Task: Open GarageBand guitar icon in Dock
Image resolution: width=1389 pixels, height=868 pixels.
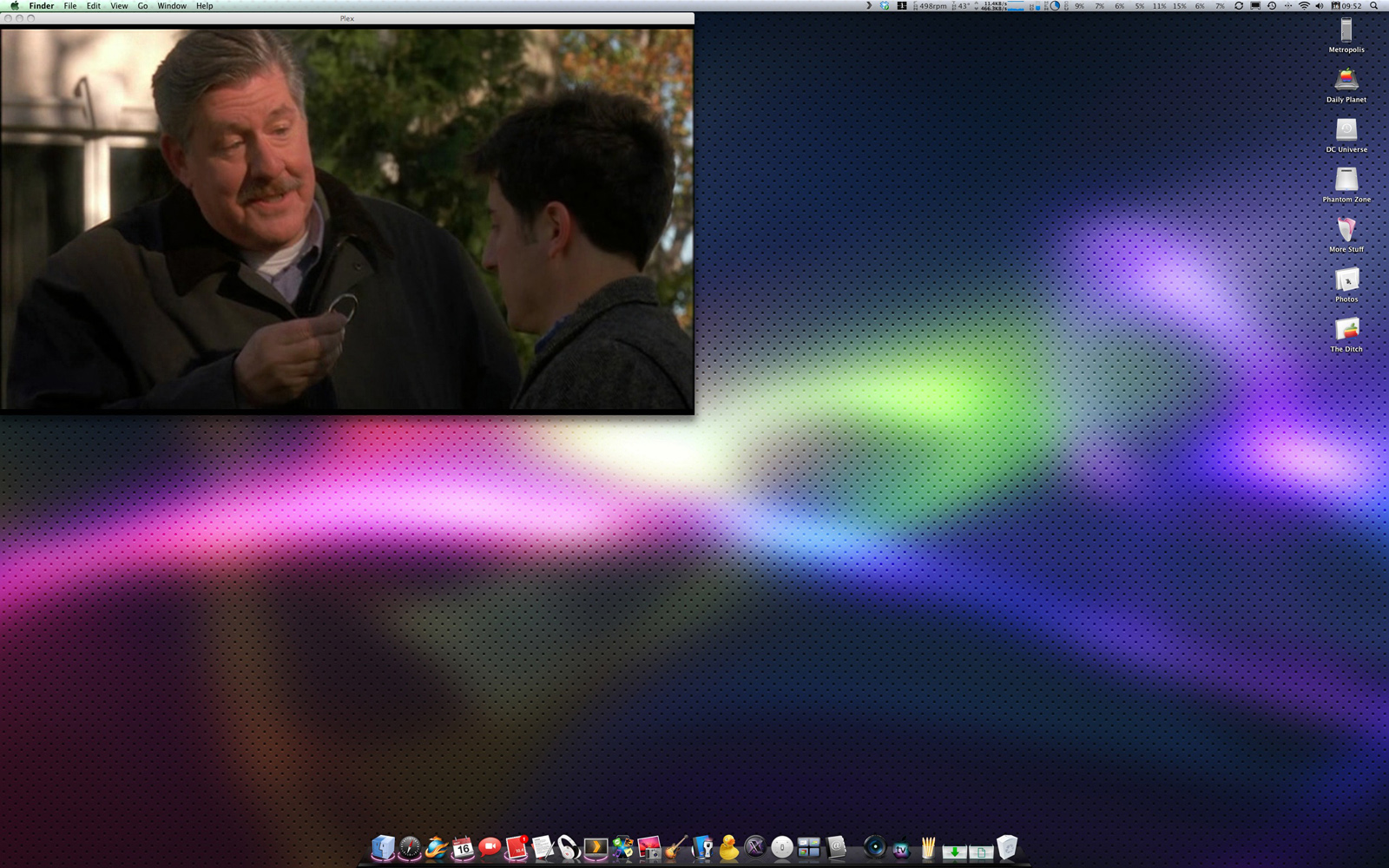Action: coord(676,847)
